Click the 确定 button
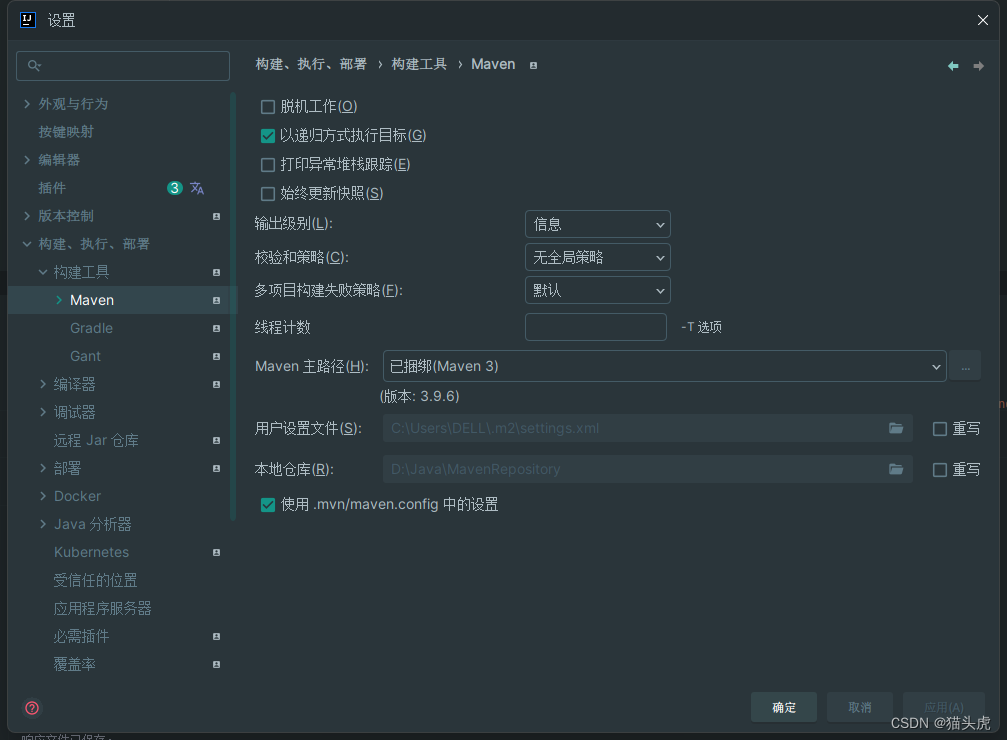Screen dimensions: 1007x740 pos(784,707)
